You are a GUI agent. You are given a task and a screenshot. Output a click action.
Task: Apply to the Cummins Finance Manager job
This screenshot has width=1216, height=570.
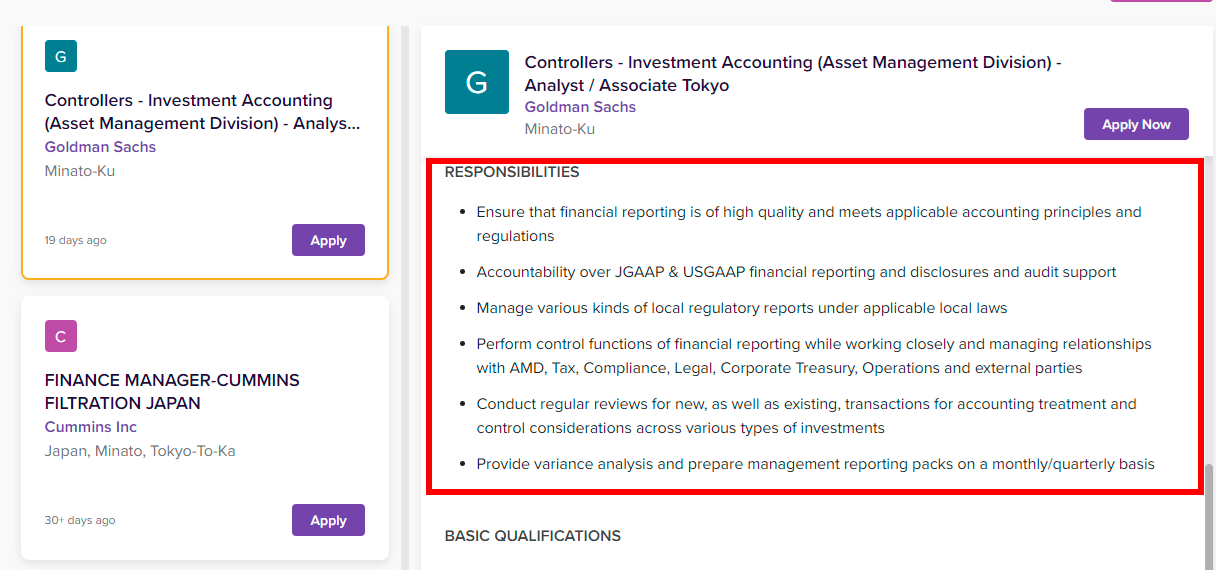(328, 520)
